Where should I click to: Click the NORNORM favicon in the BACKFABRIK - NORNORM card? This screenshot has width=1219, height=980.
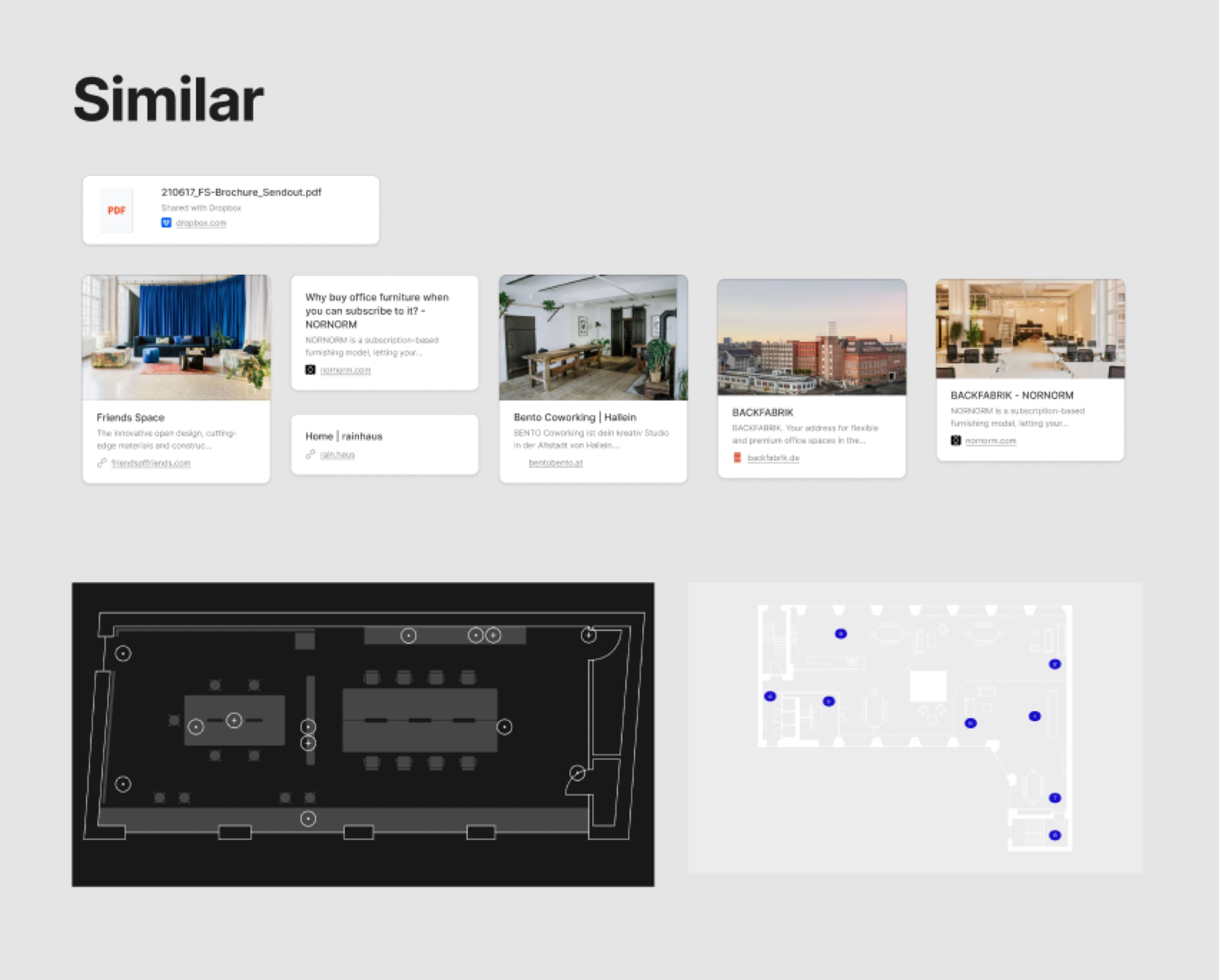pos(955,440)
